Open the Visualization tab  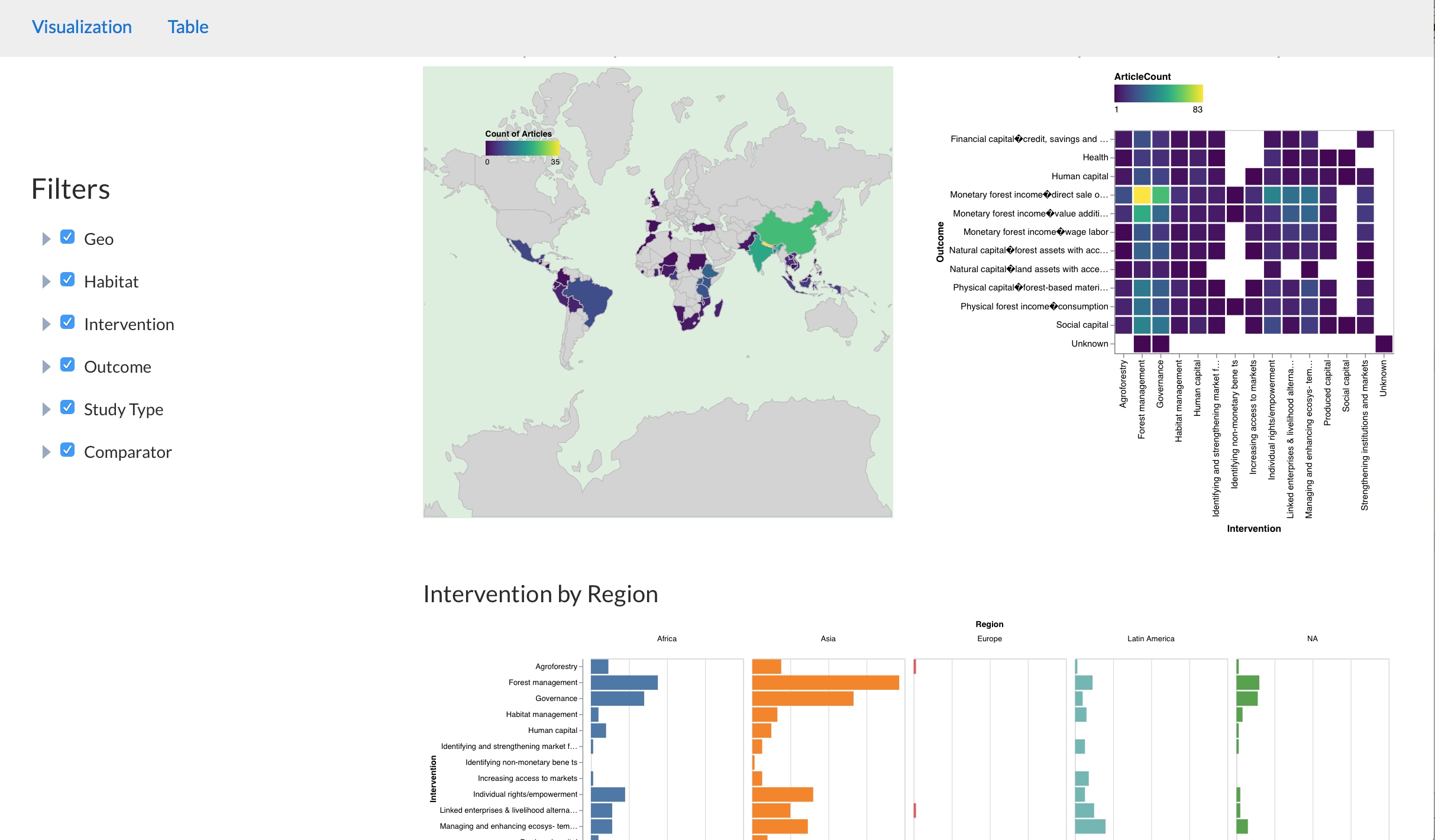click(82, 27)
